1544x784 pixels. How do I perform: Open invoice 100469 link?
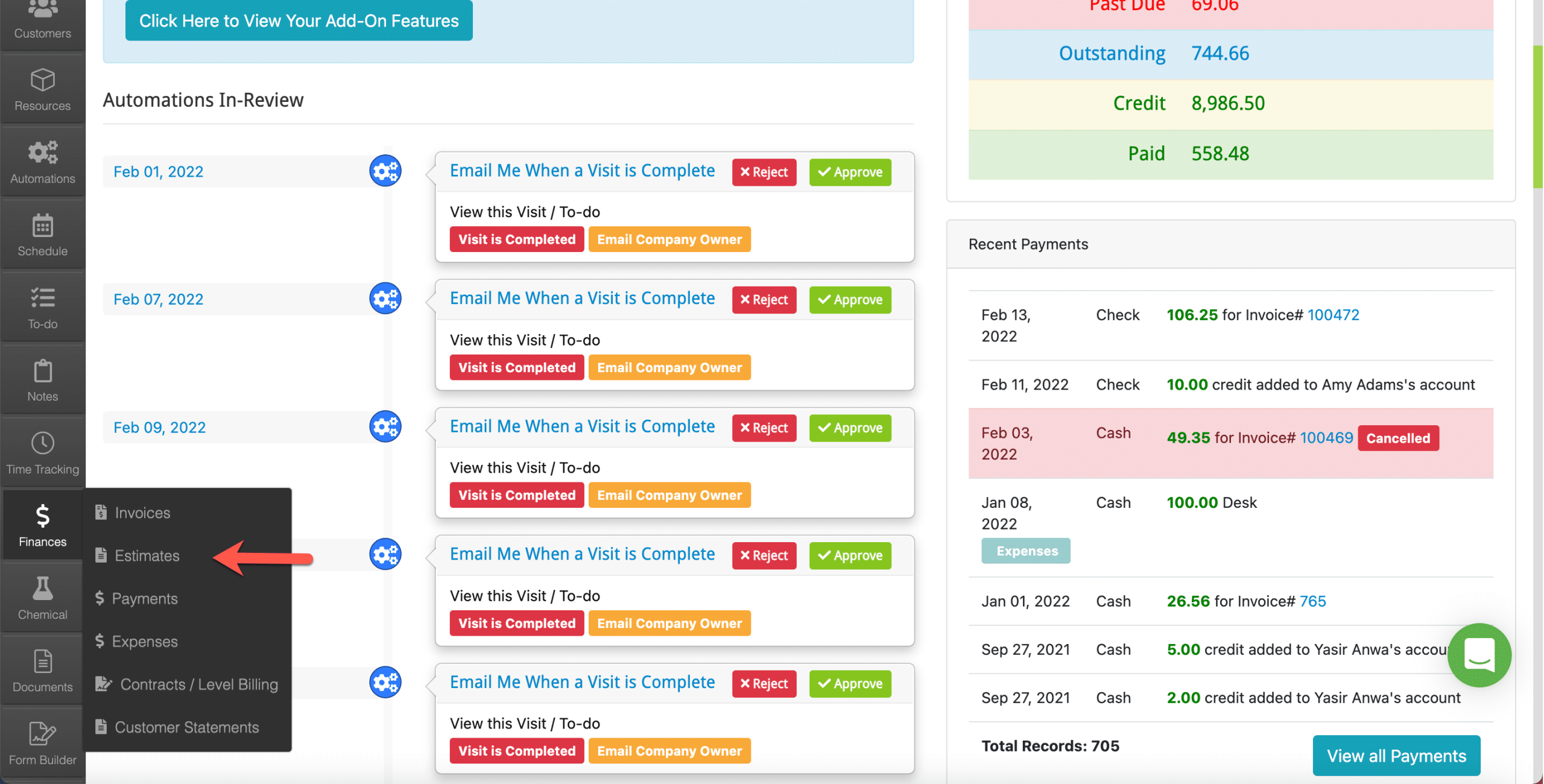pos(1326,438)
